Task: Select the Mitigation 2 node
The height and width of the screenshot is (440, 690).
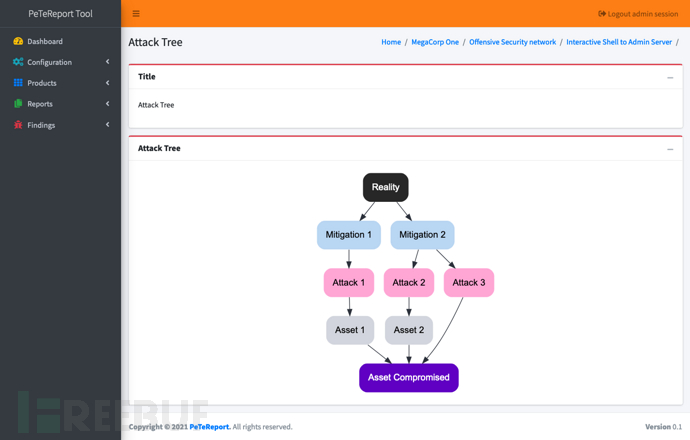Action: [422, 235]
